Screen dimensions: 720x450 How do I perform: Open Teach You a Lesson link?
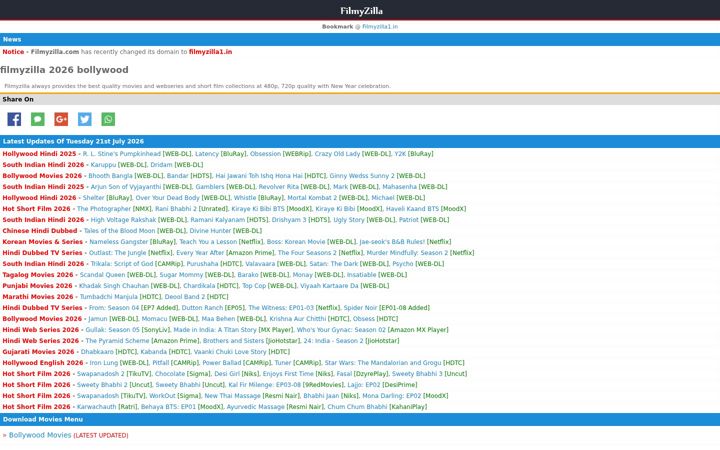pos(208,242)
